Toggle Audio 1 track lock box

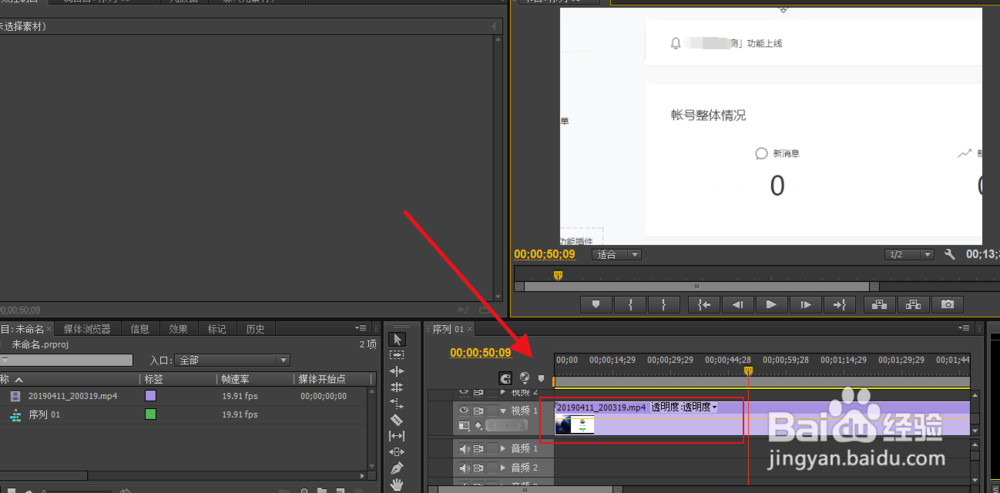click(x=492, y=449)
